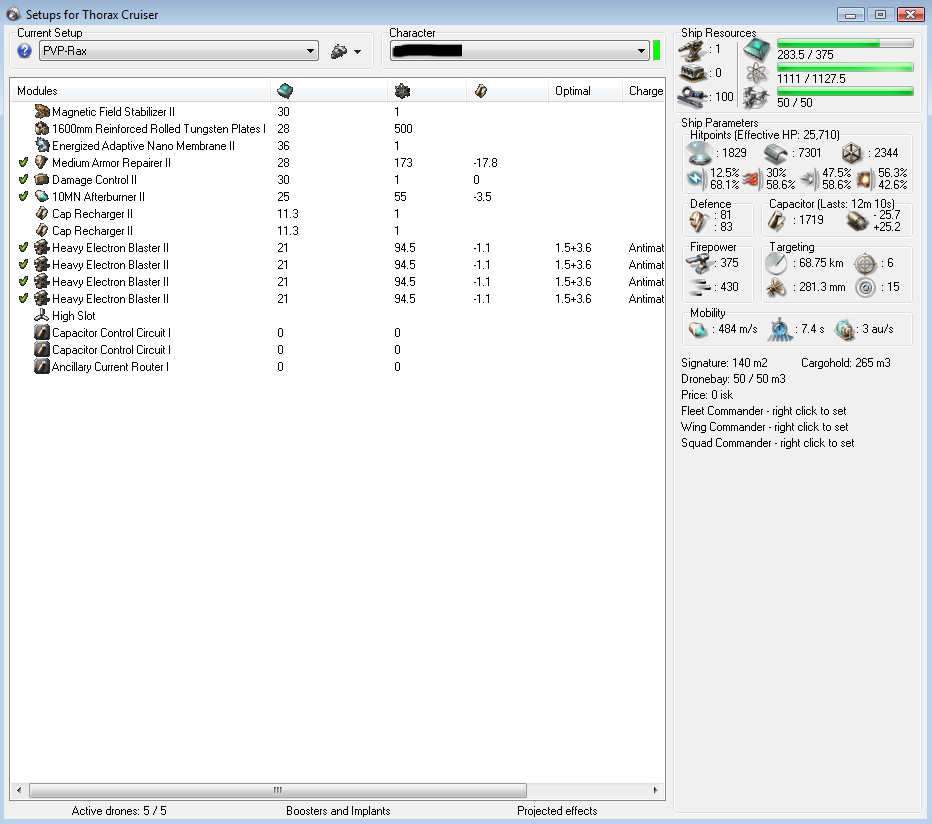Screen dimensions: 932x824
Task: Open the ship fitting tools icon menu
Action: click(339, 51)
